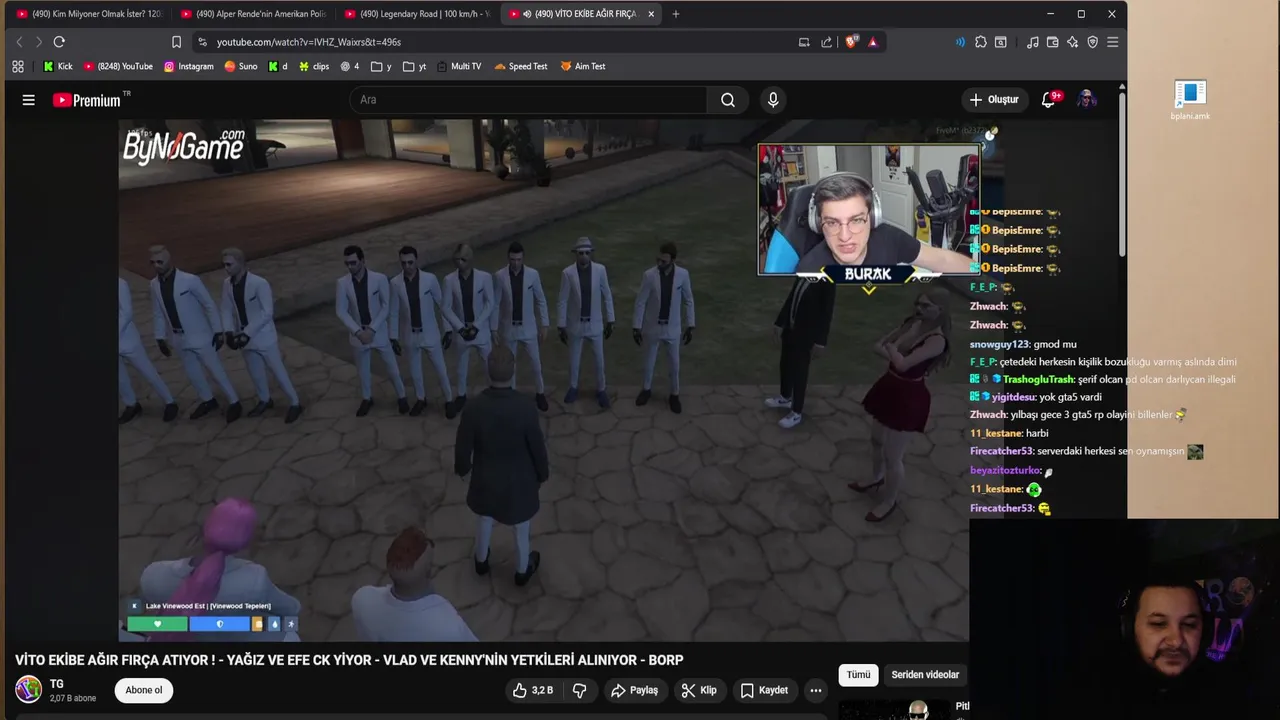Bookmark this page icon
1280x720 pixels.
click(x=177, y=42)
